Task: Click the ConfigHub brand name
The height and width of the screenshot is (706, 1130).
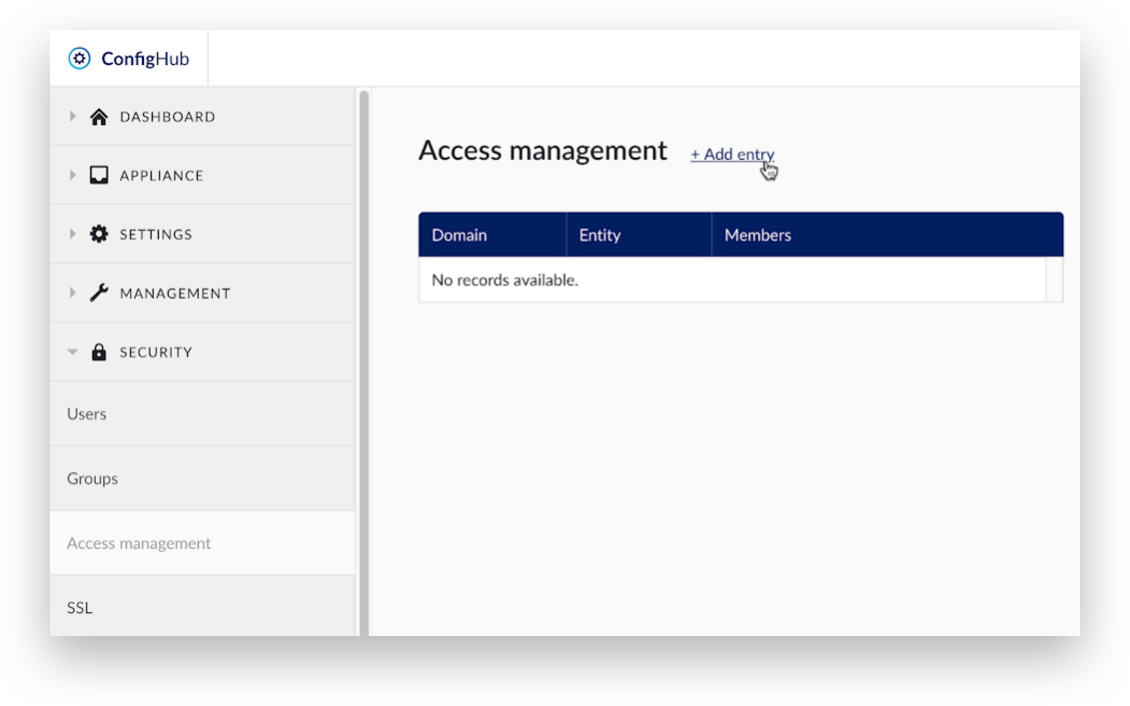Action: pyautogui.click(x=145, y=58)
